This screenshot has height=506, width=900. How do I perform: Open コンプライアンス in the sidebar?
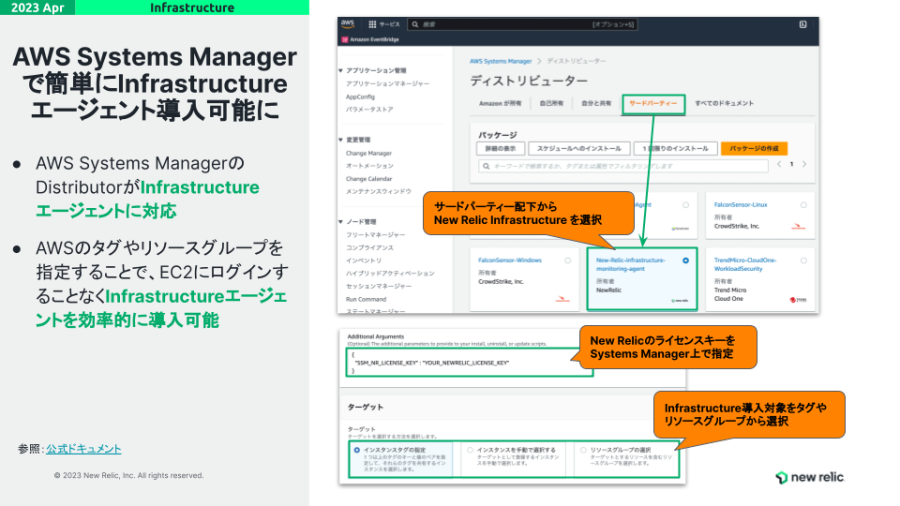(x=369, y=248)
